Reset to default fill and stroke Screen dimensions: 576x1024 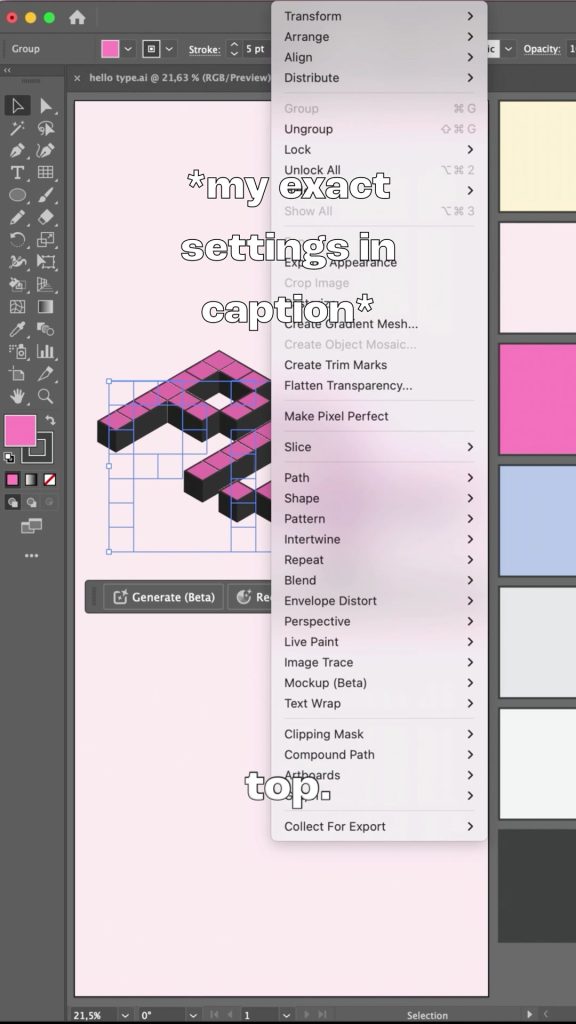click(x=9, y=458)
